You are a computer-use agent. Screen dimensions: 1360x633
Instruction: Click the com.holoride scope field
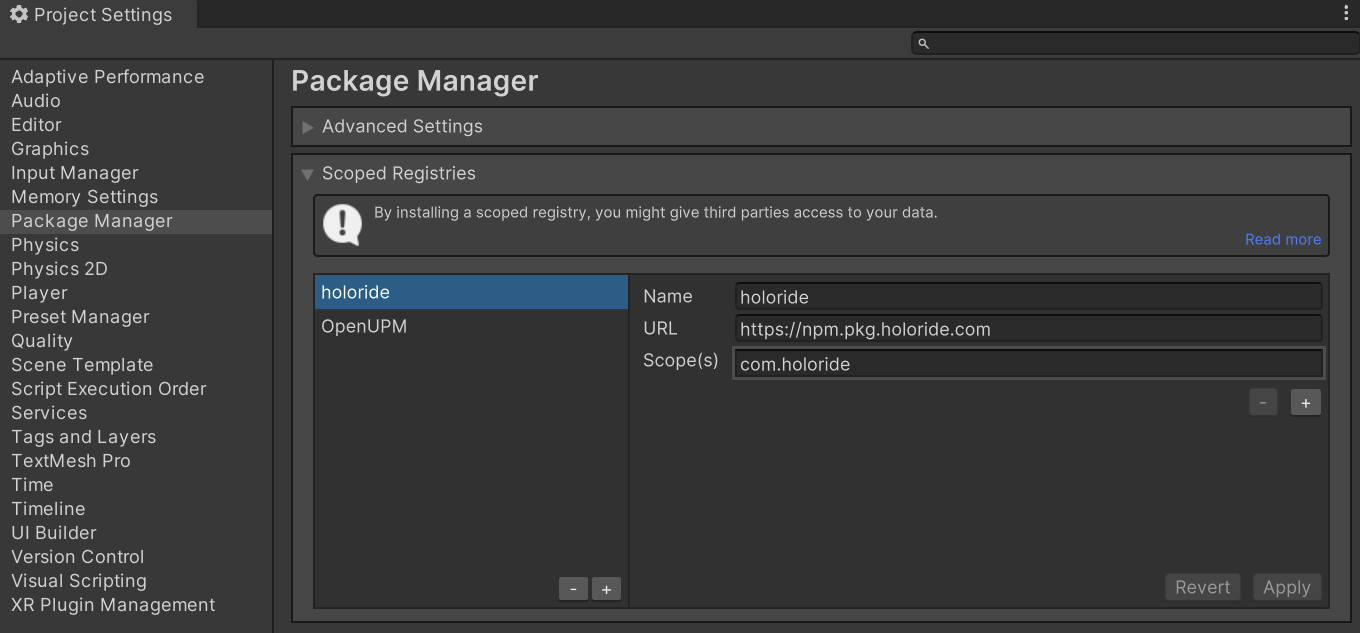pos(1027,364)
